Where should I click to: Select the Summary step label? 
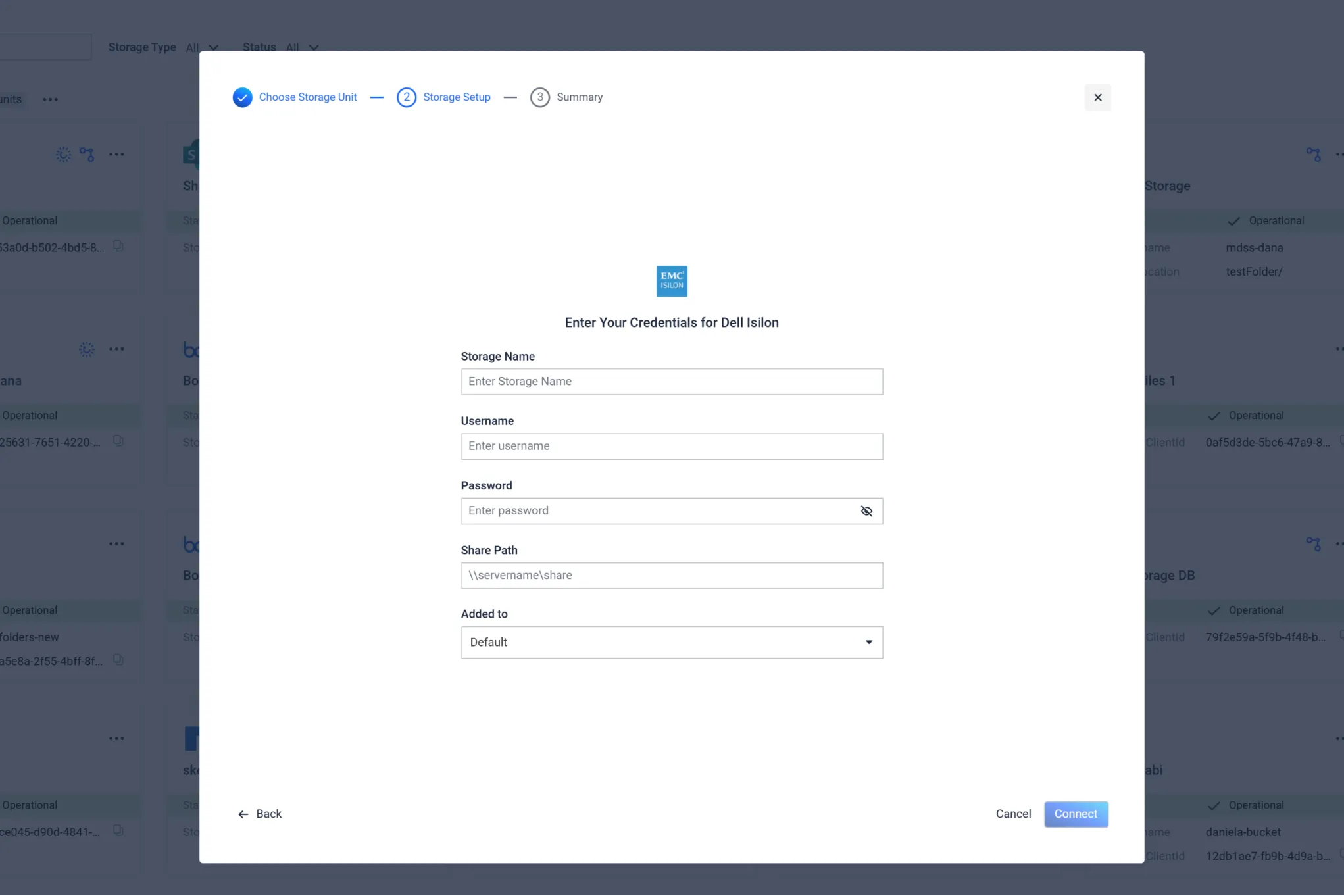tap(579, 97)
